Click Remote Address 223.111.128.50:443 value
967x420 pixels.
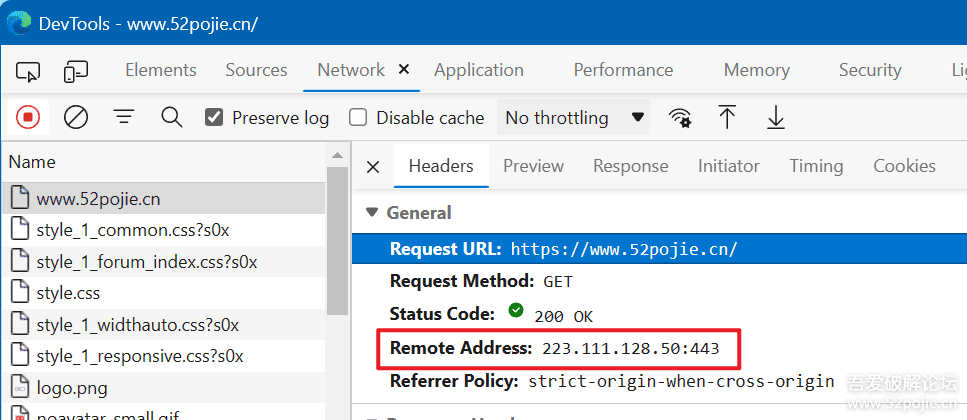630,348
